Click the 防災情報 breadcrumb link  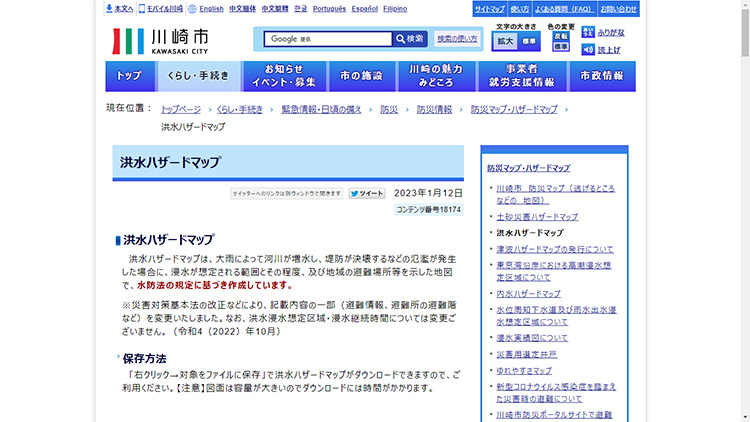[x=434, y=109]
